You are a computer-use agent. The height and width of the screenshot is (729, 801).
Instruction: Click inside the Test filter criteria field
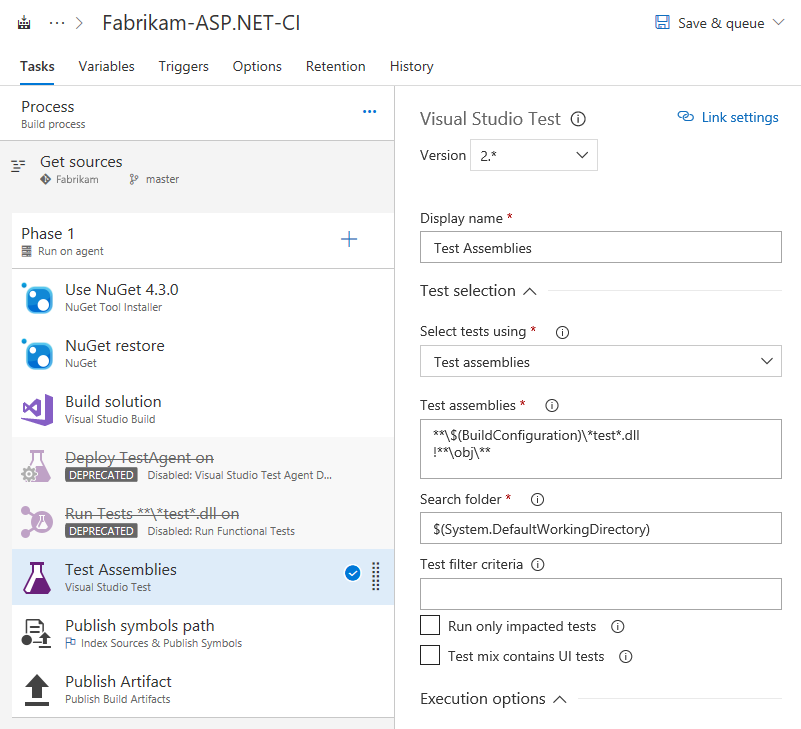click(x=600, y=593)
